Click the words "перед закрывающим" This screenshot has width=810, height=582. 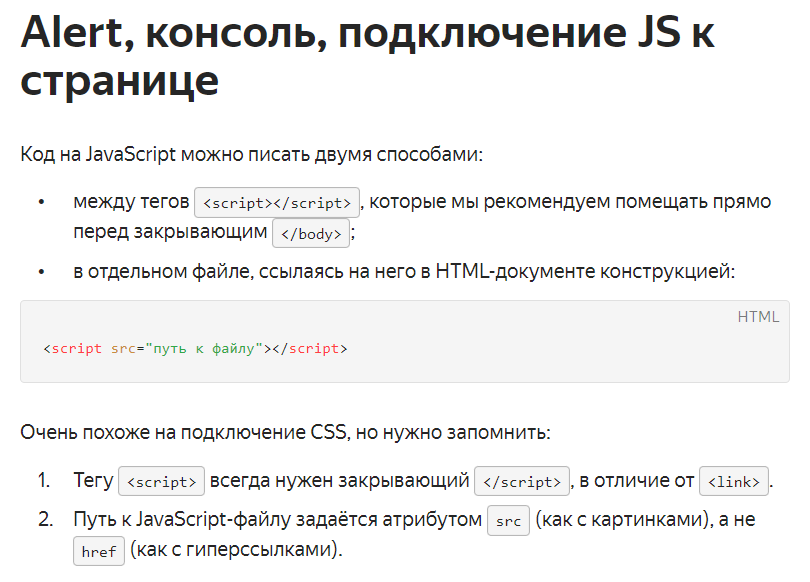tap(170, 231)
